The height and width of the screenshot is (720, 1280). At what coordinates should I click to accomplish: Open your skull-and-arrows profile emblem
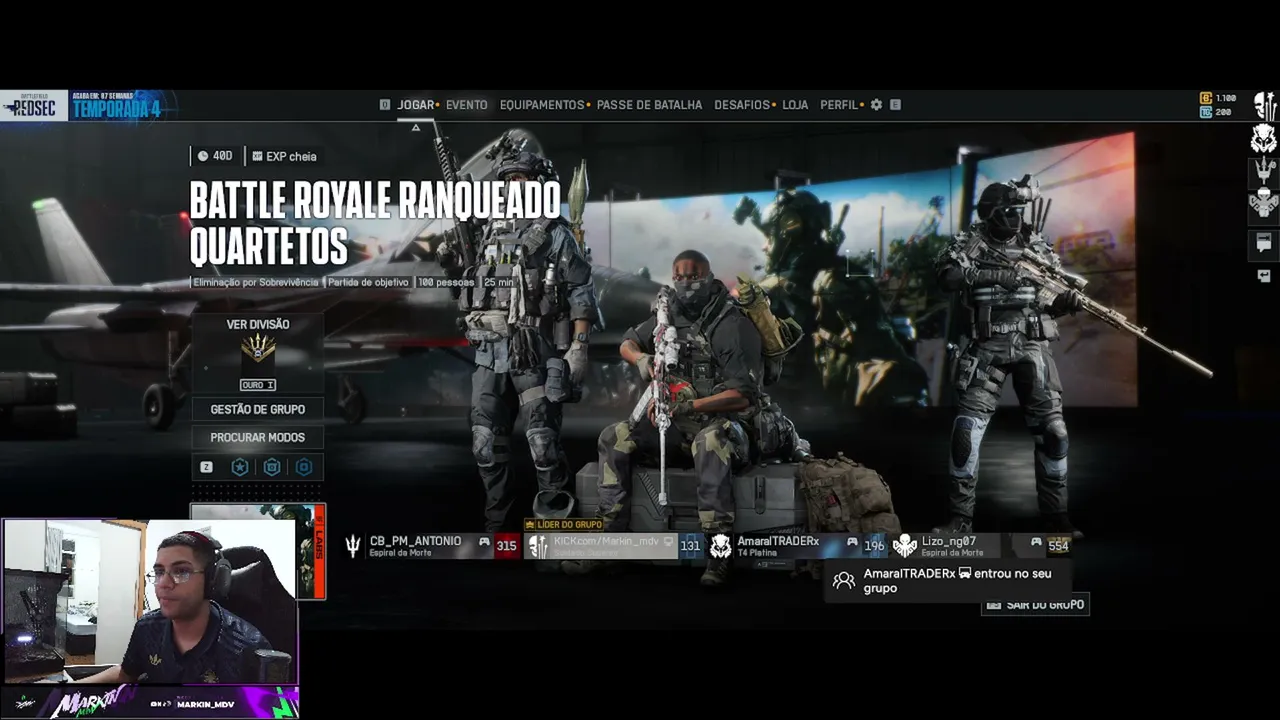coord(1265,106)
